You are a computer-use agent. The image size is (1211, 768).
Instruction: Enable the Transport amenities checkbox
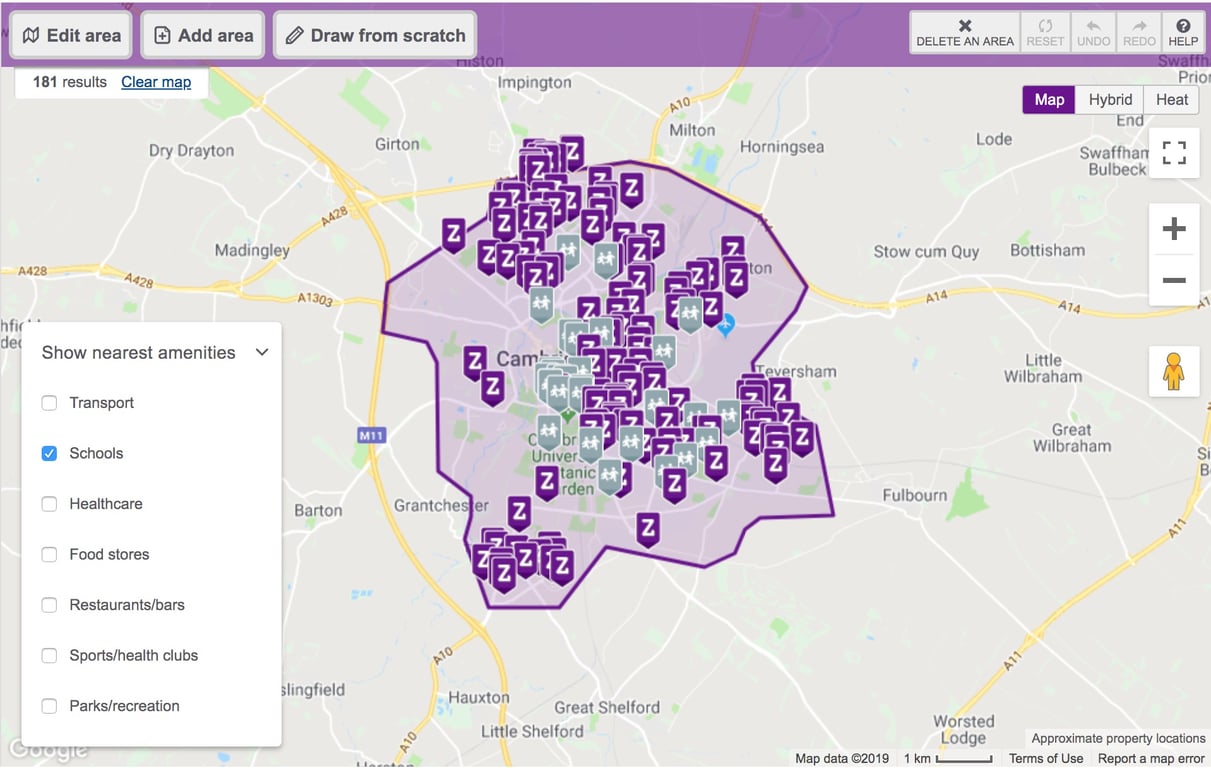[49, 403]
